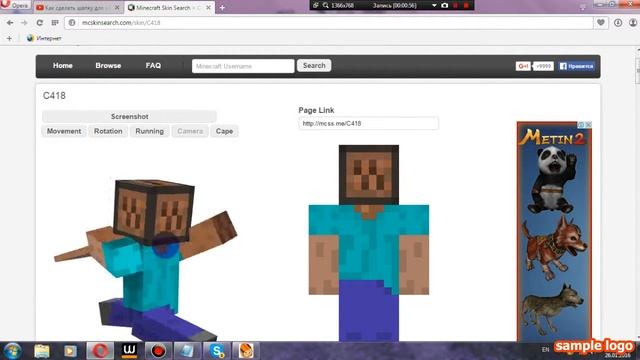
Task: Select the Minecraft Skin Search tab
Action: [x=169, y=7]
